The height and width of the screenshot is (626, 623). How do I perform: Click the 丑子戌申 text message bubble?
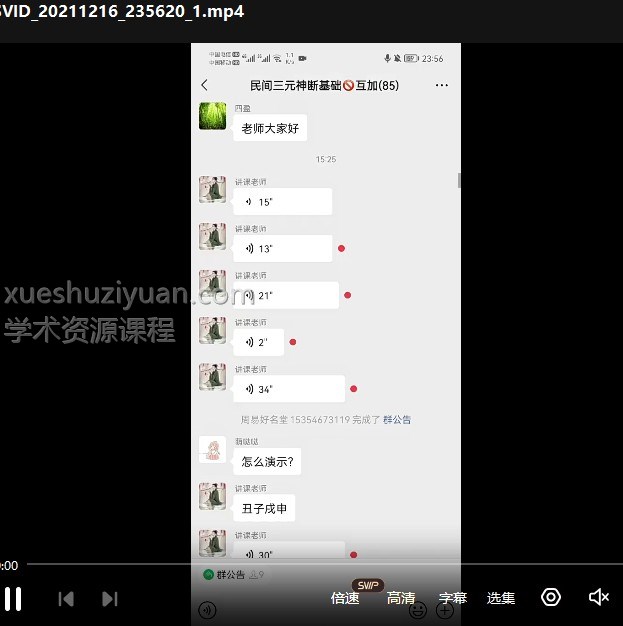click(265, 509)
